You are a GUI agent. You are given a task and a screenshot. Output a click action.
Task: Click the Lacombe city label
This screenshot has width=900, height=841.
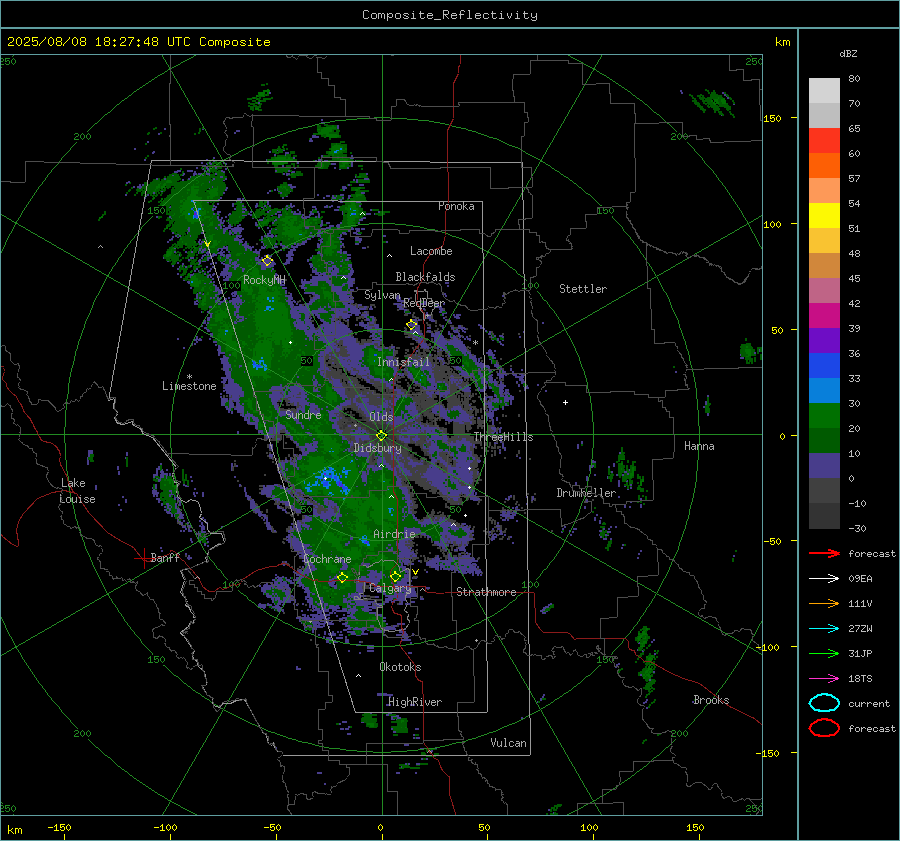coord(431,251)
